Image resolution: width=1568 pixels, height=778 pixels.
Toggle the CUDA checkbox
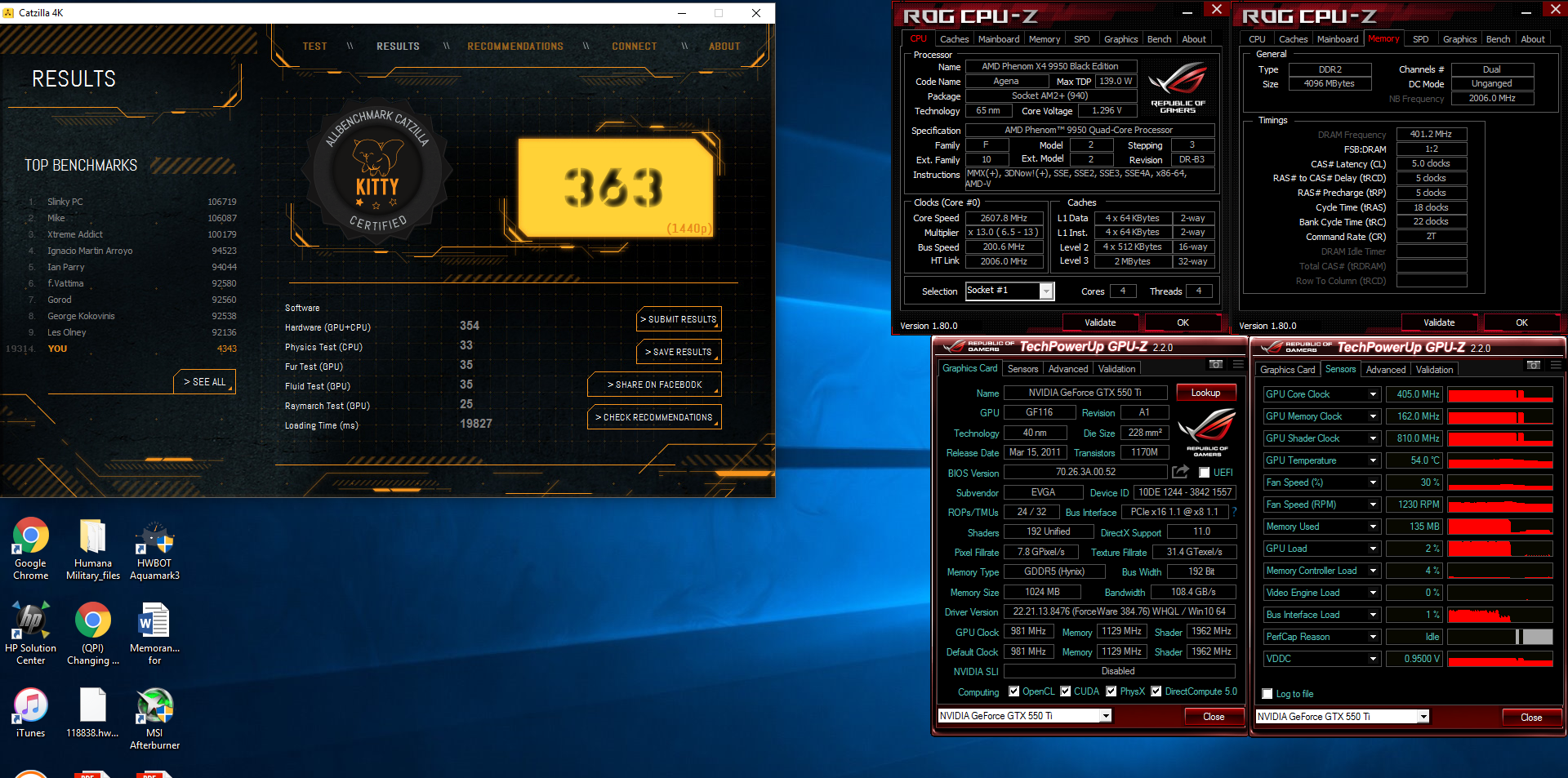coord(1066,691)
